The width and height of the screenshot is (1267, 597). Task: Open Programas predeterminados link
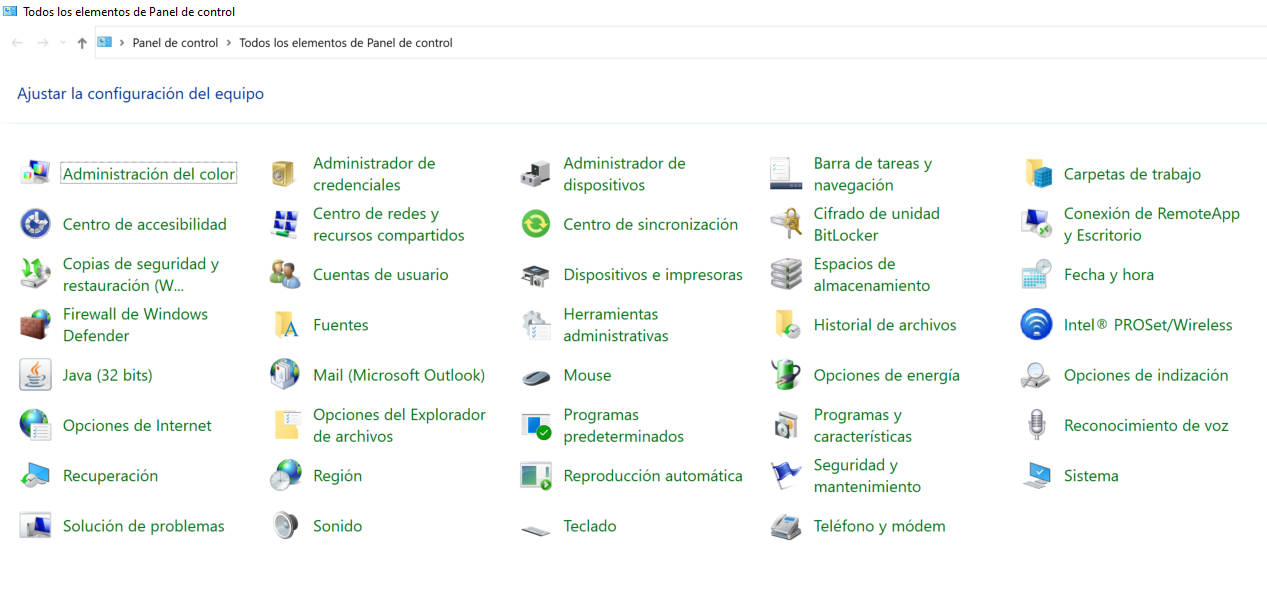[x=623, y=425]
